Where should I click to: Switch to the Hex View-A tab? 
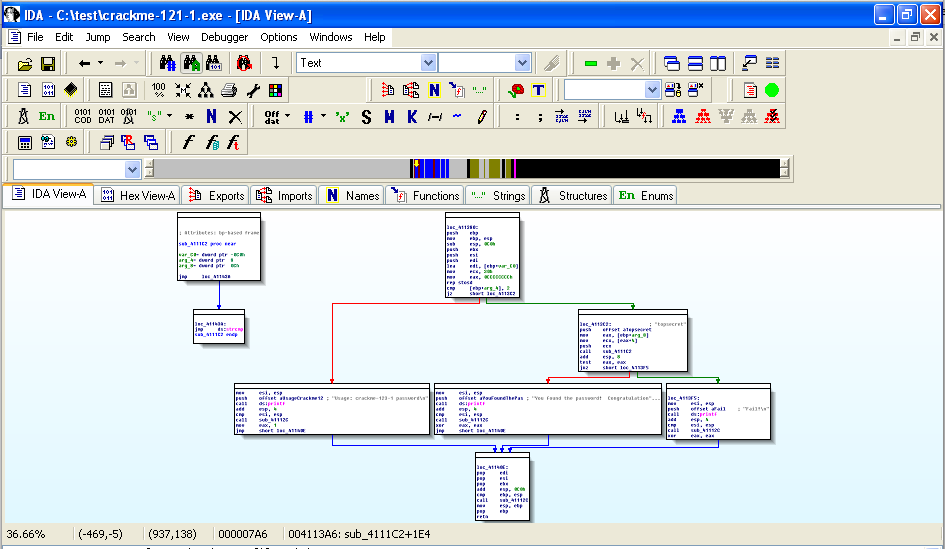(x=138, y=195)
